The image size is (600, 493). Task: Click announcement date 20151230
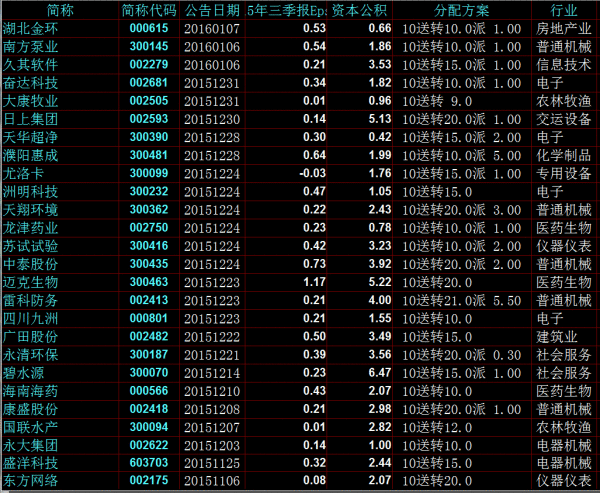point(212,119)
